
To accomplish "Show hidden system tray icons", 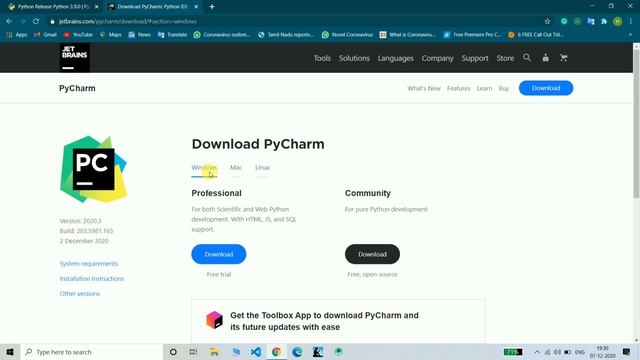I will click(x=537, y=352).
